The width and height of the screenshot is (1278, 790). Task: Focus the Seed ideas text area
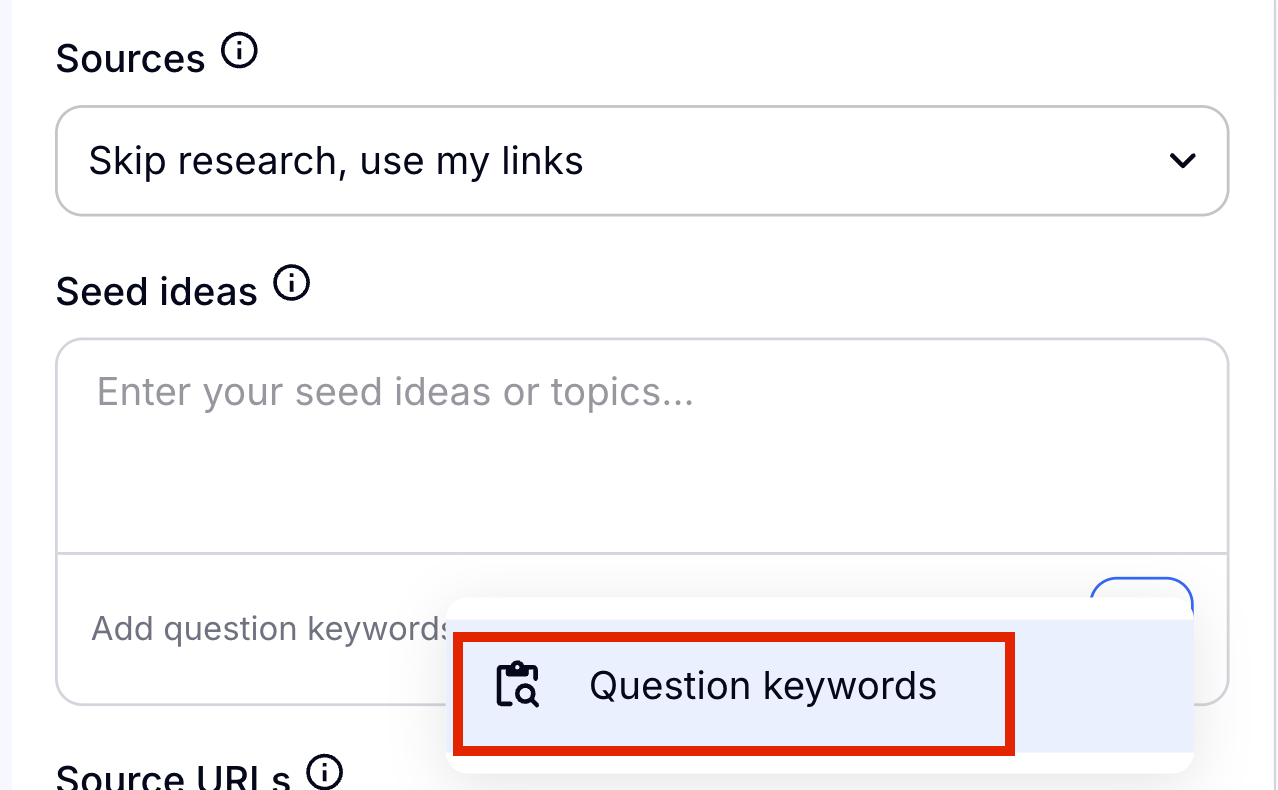pos(642,446)
